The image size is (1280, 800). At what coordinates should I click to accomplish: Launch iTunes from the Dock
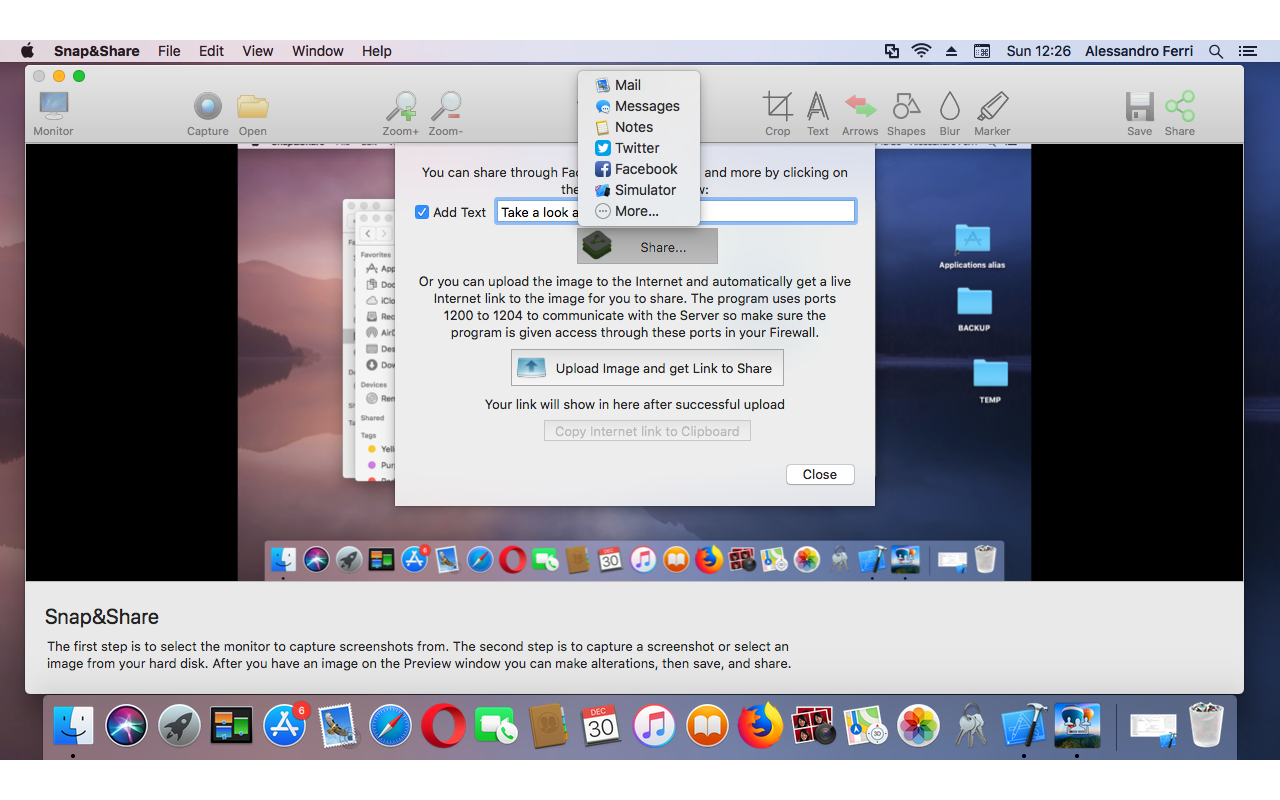[x=654, y=726]
